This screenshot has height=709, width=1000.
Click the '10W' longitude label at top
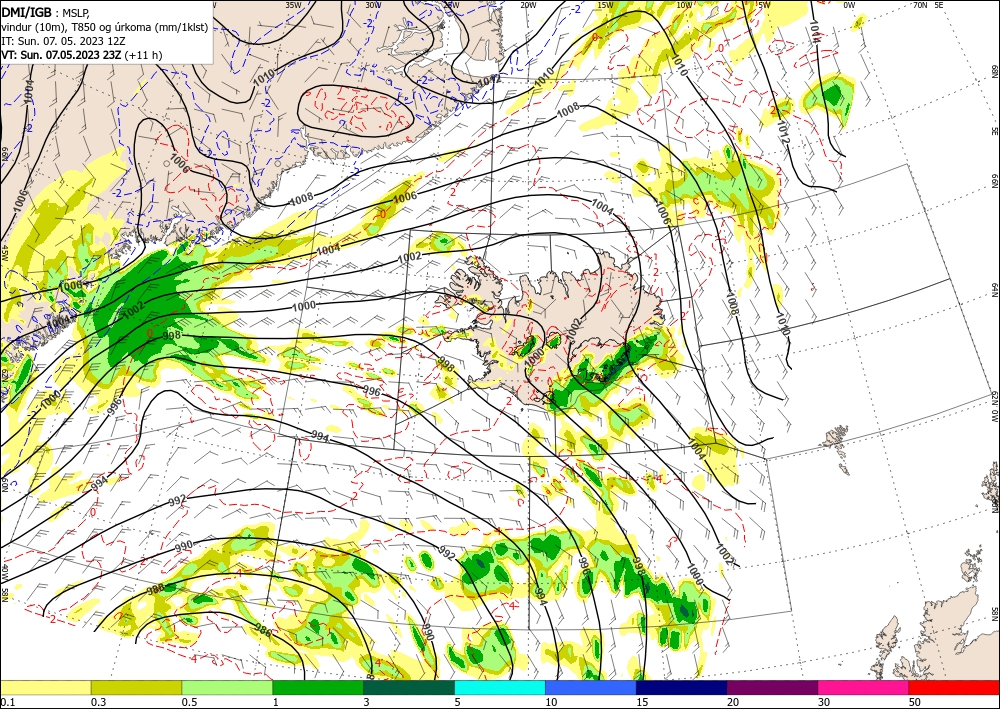pos(684,4)
